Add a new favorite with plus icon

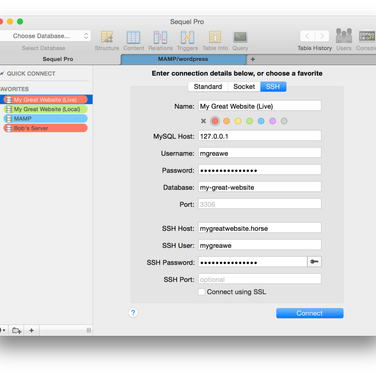coord(31,330)
